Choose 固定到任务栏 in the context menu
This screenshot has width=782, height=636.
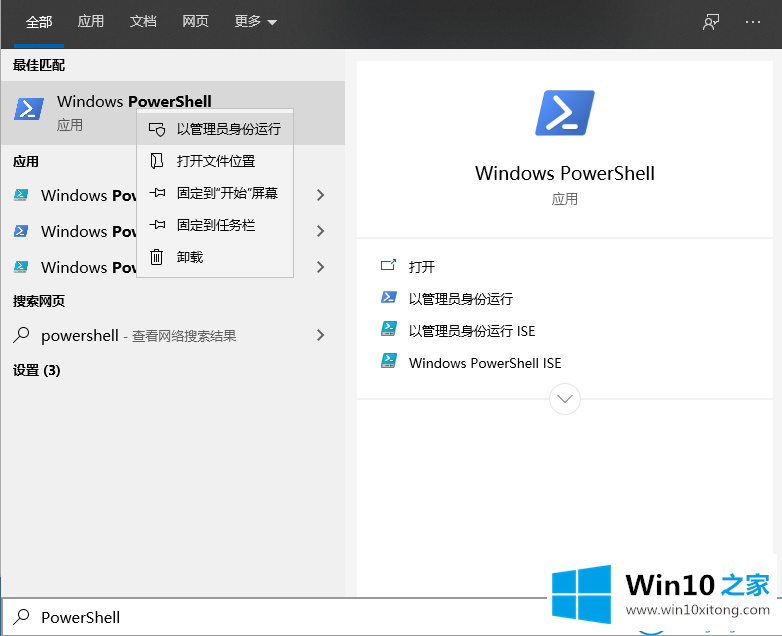click(215, 225)
